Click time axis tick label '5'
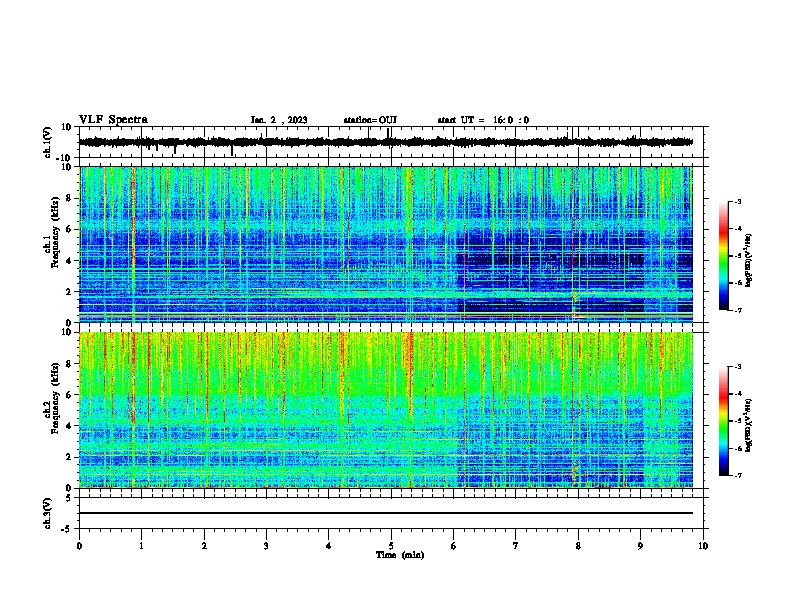The image size is (792, 612). (x=391, y=546)
